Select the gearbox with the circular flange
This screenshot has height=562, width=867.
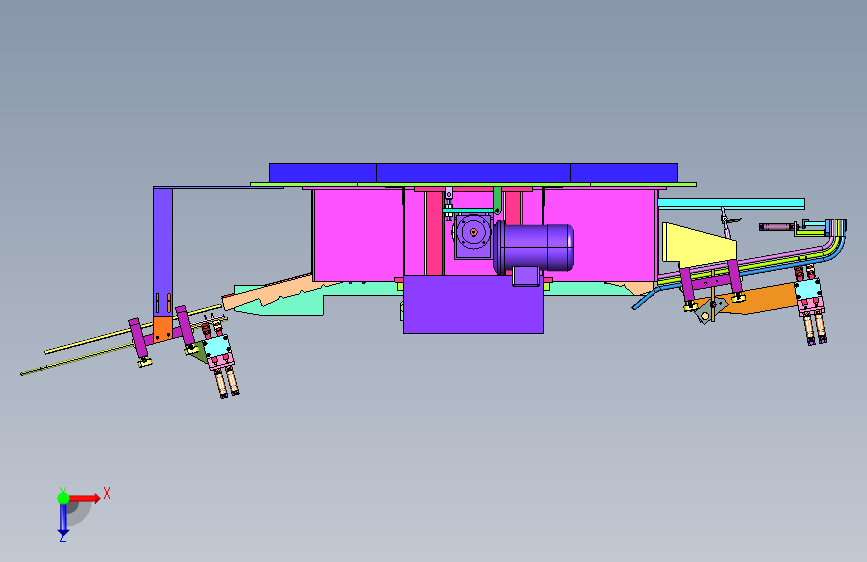click(473, 236)
